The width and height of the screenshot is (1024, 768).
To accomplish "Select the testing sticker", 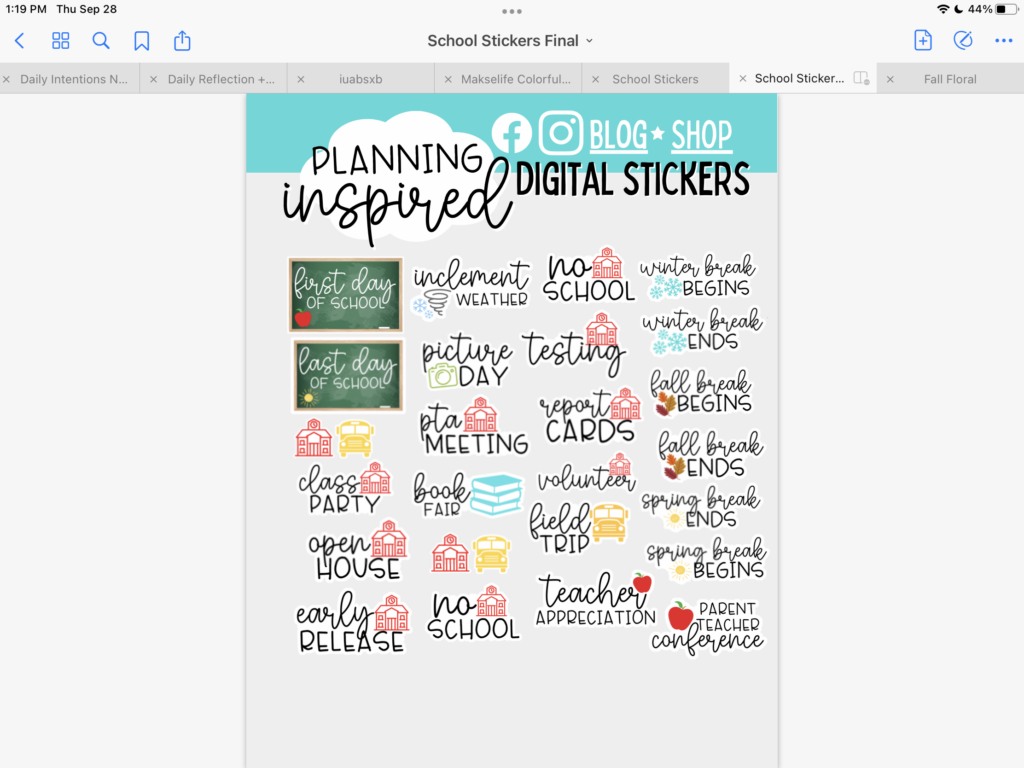I will [x=574, y=346].
